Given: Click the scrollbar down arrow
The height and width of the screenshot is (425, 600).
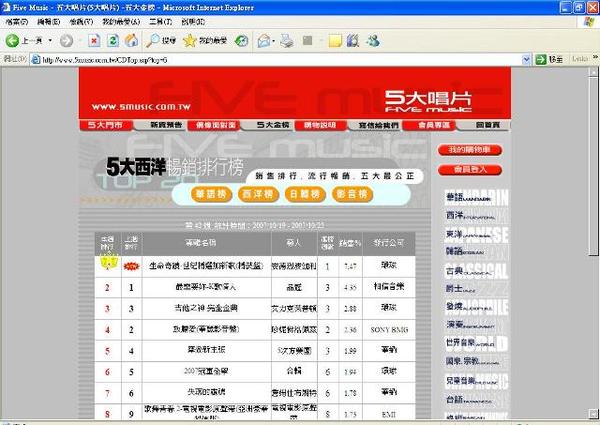Looking at the screenshot, I should tap(593, 413).
